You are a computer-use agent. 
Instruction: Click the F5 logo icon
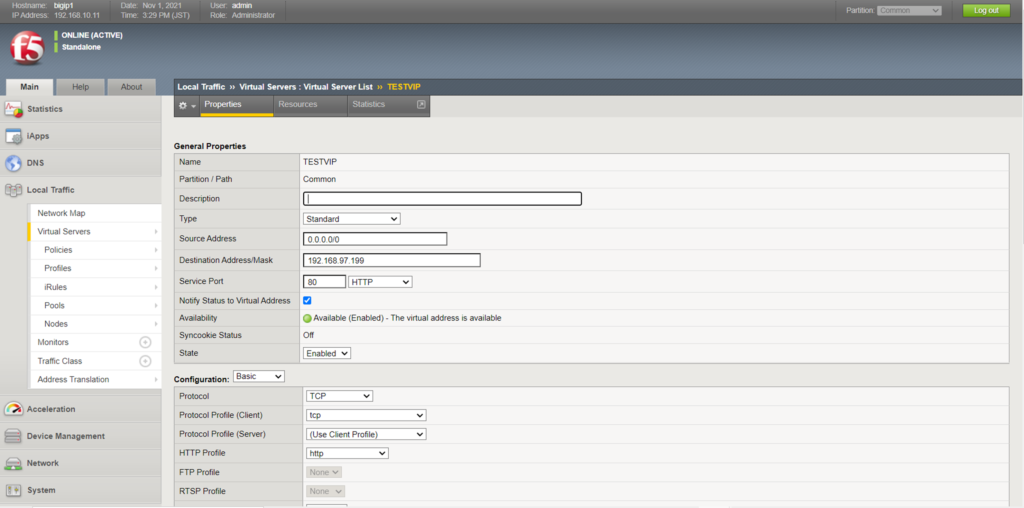click(26, 47)
